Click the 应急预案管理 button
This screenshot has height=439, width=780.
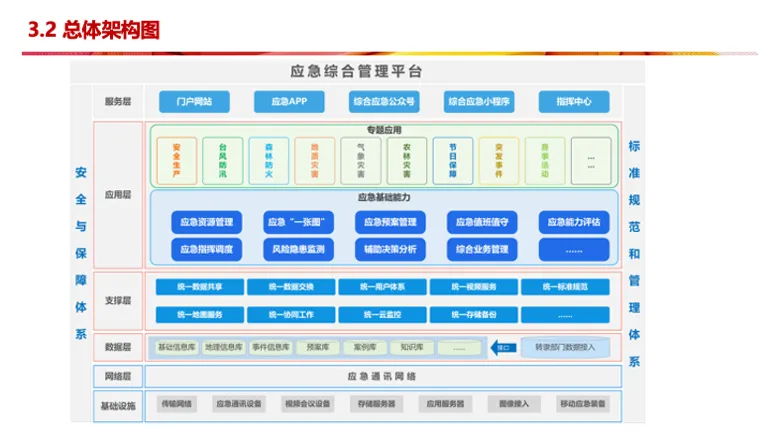[x=390, y=222]
